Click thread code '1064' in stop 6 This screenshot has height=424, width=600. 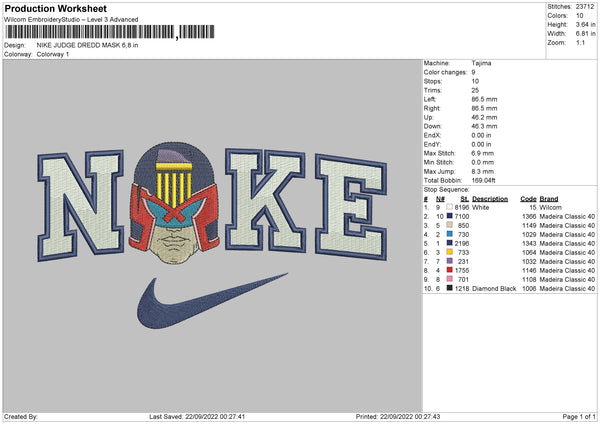pyautogui.click(x=529, y=252)
